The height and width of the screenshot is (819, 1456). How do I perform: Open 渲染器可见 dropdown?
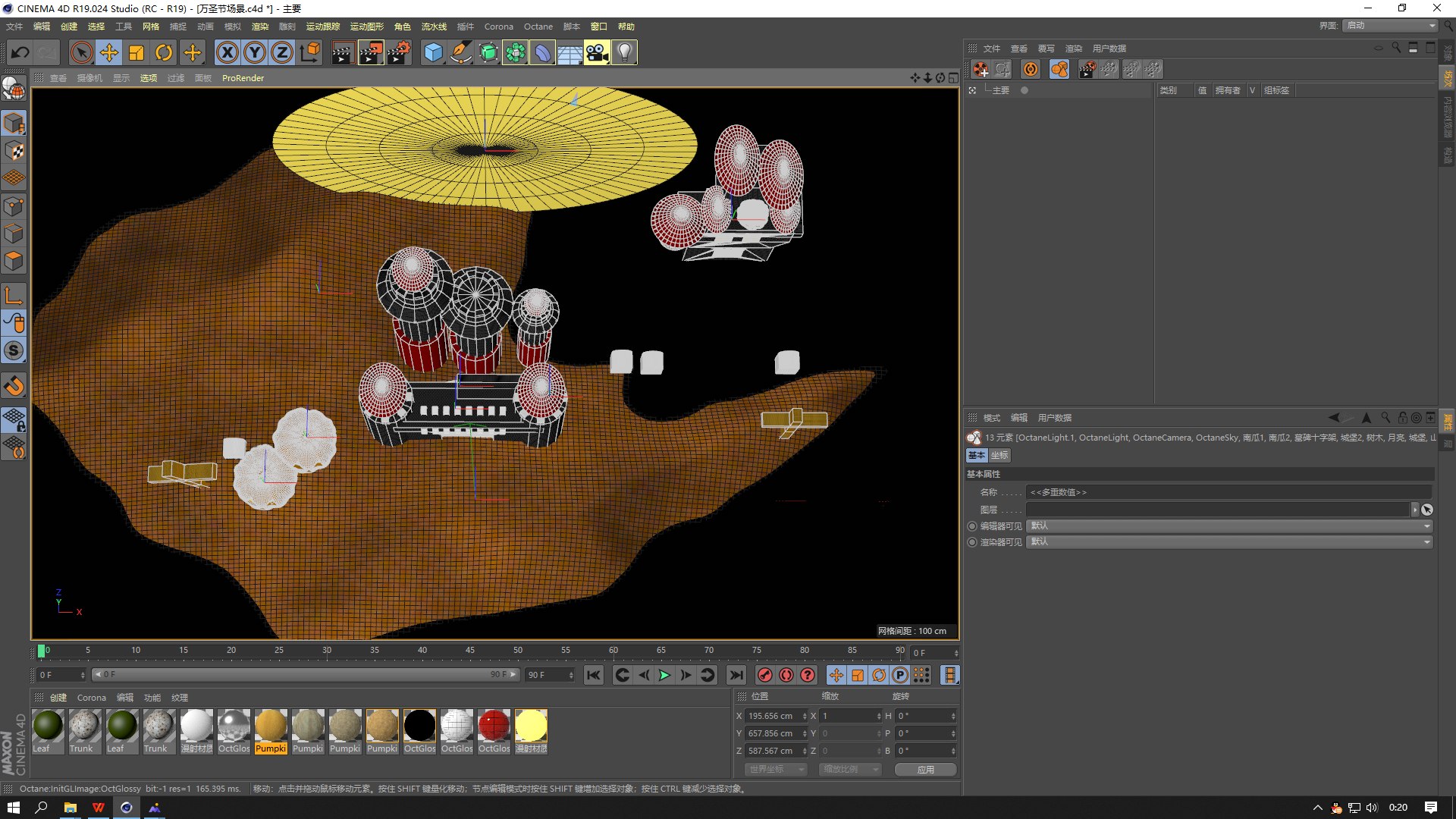[1229, 541]
